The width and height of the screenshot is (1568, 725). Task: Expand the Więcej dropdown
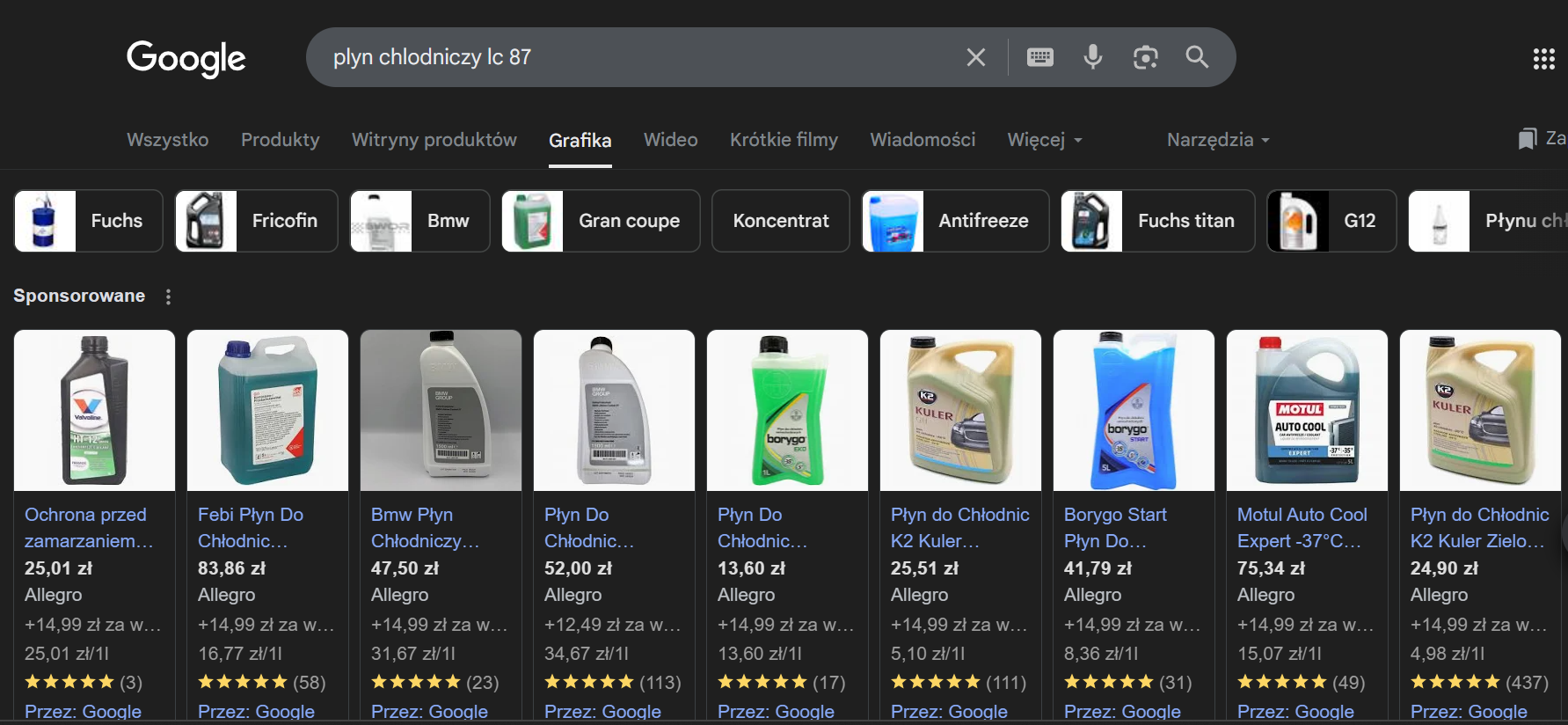1045,140
